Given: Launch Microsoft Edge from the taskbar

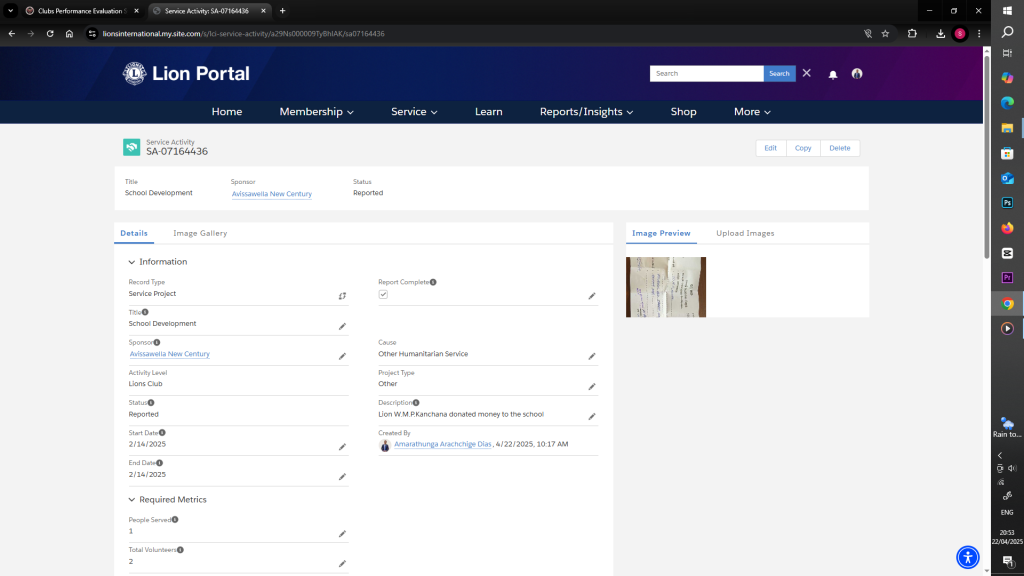Looking at the screenshot, I should [x=1007, y=103].
